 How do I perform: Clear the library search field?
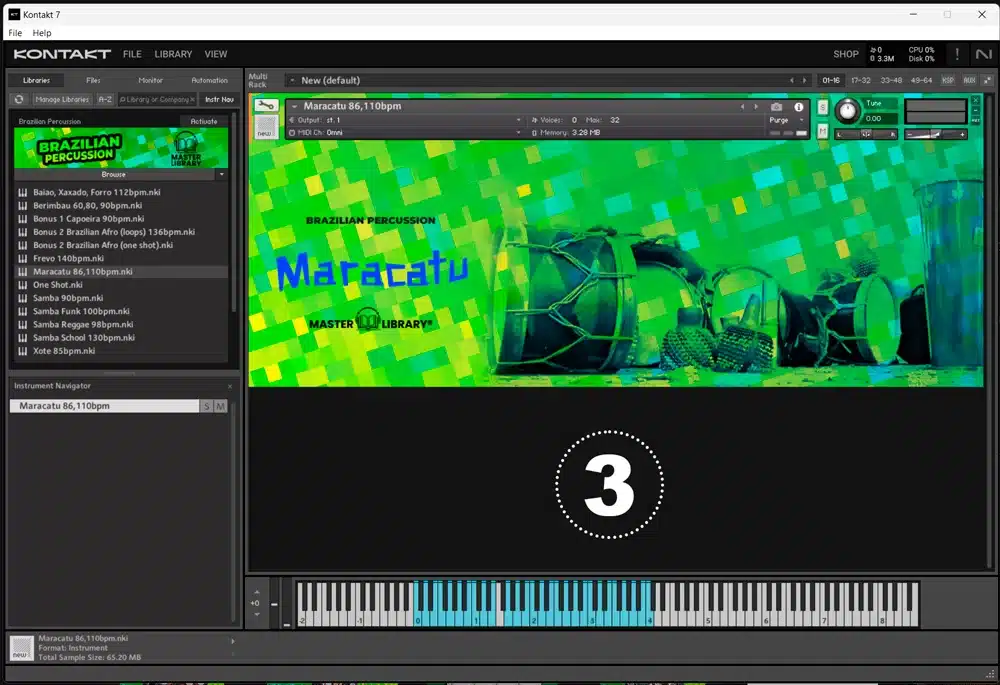click(x=193, y=99)
